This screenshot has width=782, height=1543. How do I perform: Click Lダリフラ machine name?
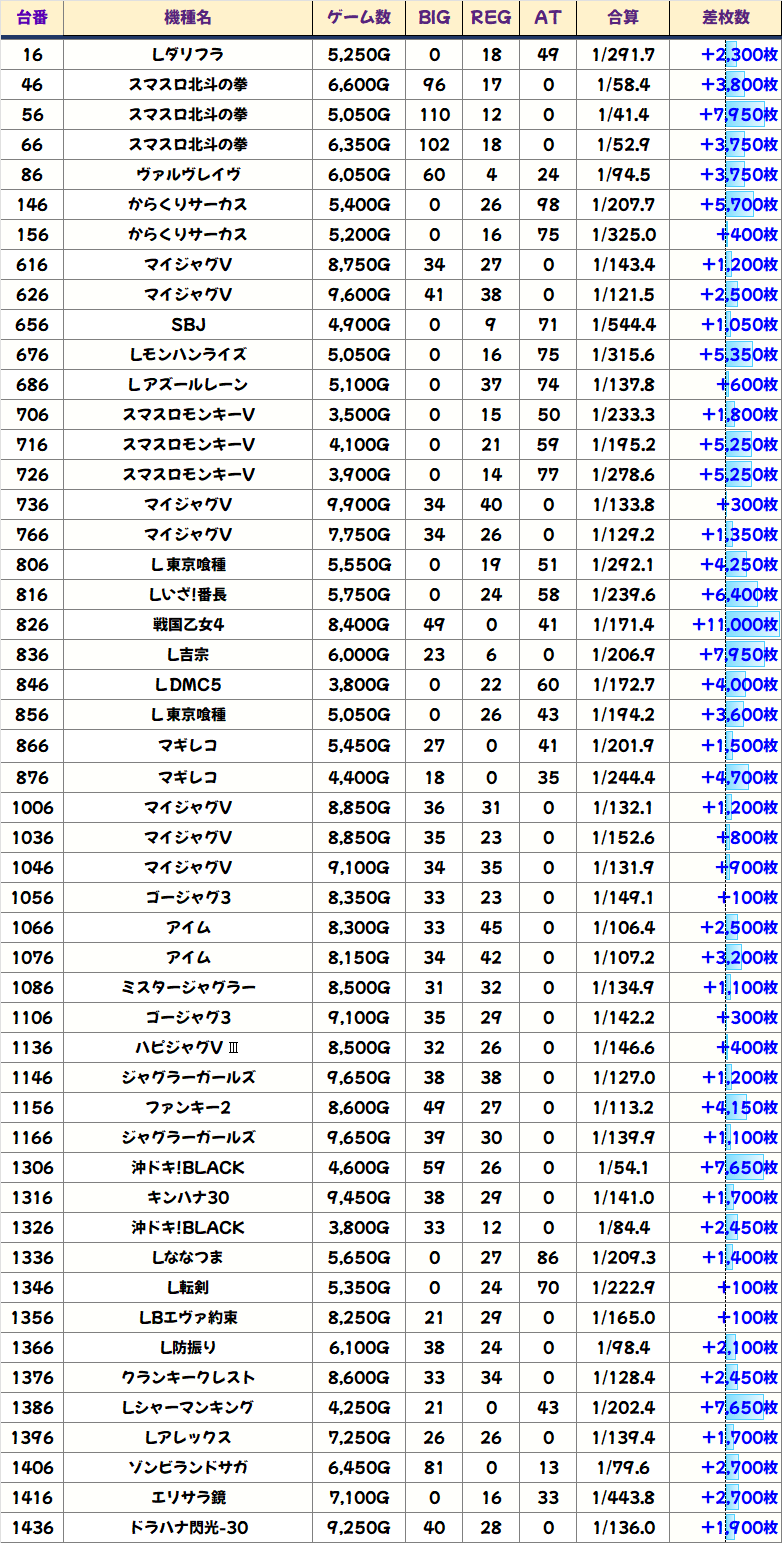click(x=188, y=55)
